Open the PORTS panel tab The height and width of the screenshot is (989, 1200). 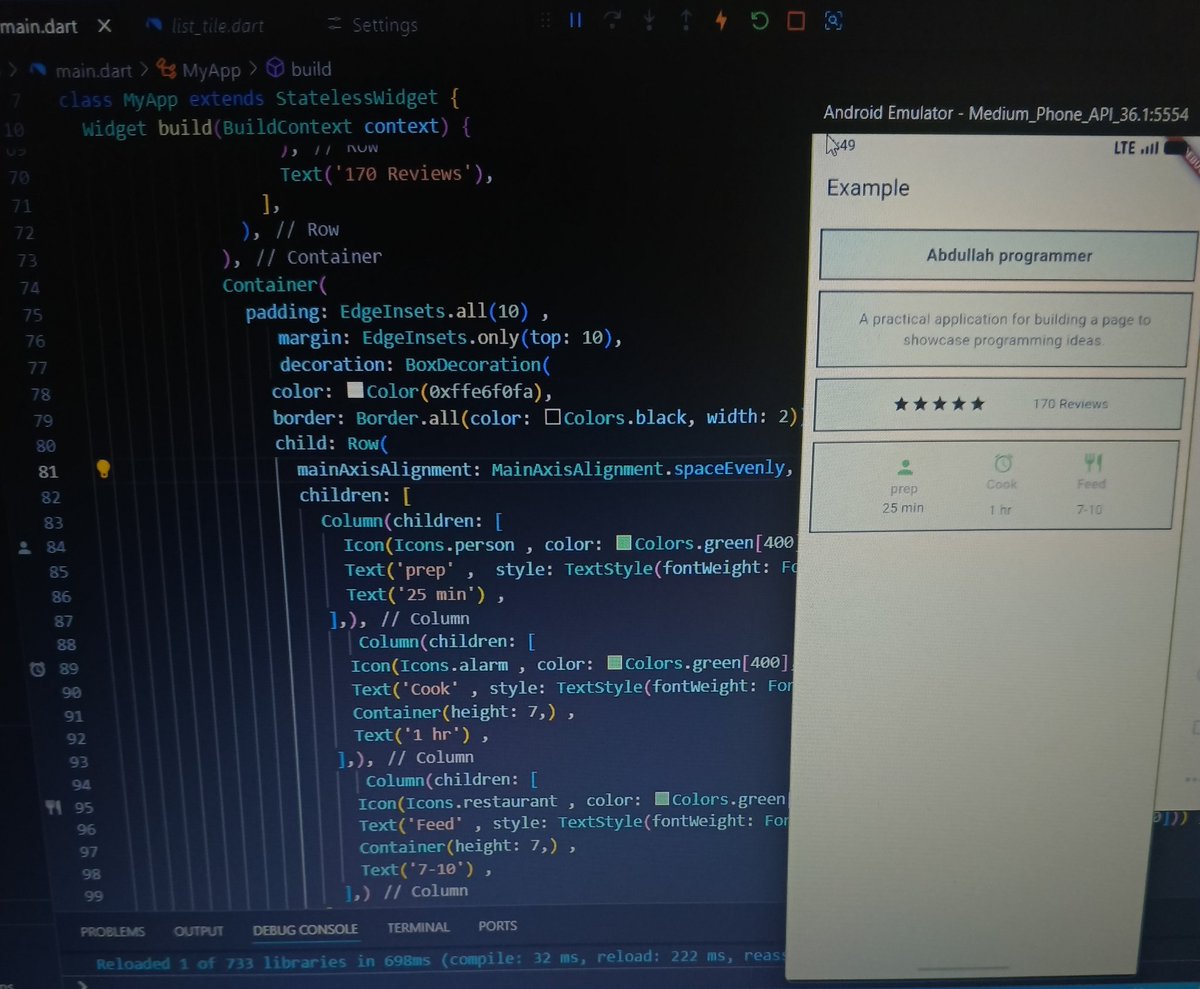pyautogui.click(x=497, y=926)
